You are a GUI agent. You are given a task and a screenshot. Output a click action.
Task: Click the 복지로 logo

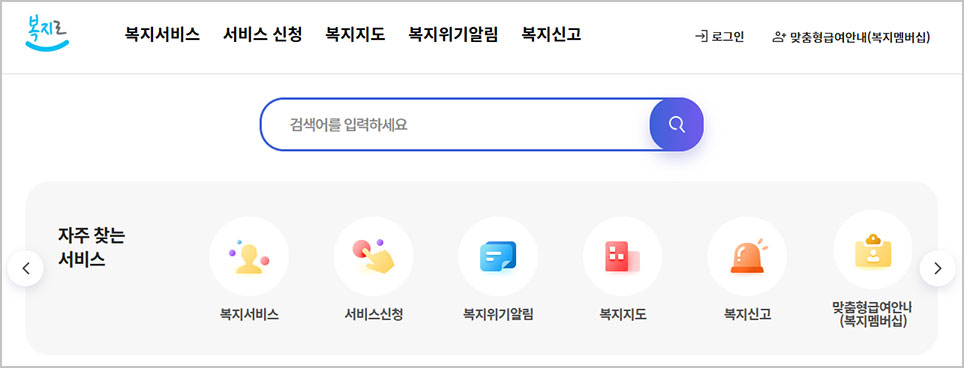(47, 33)
